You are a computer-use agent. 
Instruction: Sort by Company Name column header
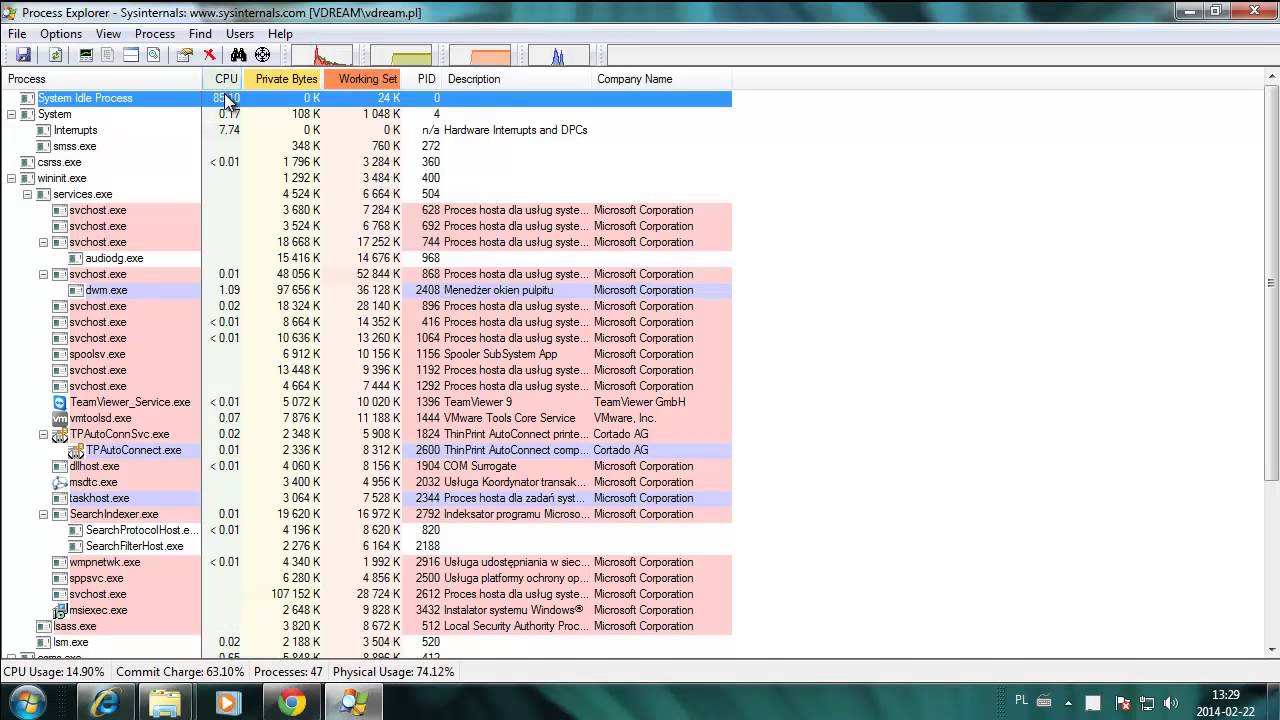pos(663,79)
